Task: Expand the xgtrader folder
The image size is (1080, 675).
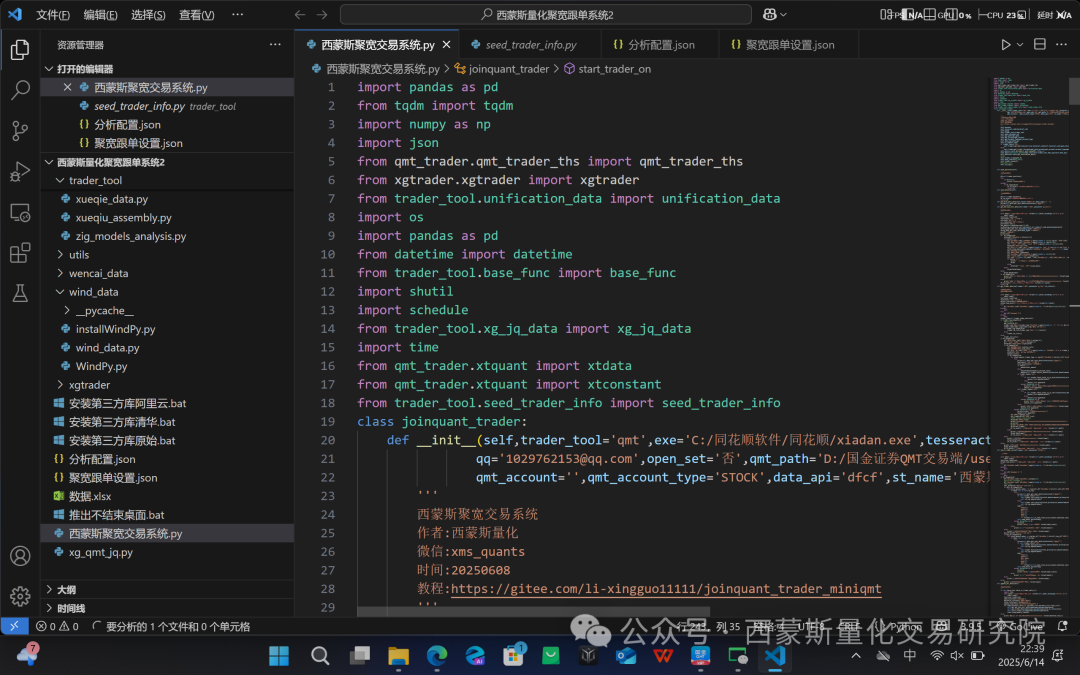Action: click(x=61, y=385)
